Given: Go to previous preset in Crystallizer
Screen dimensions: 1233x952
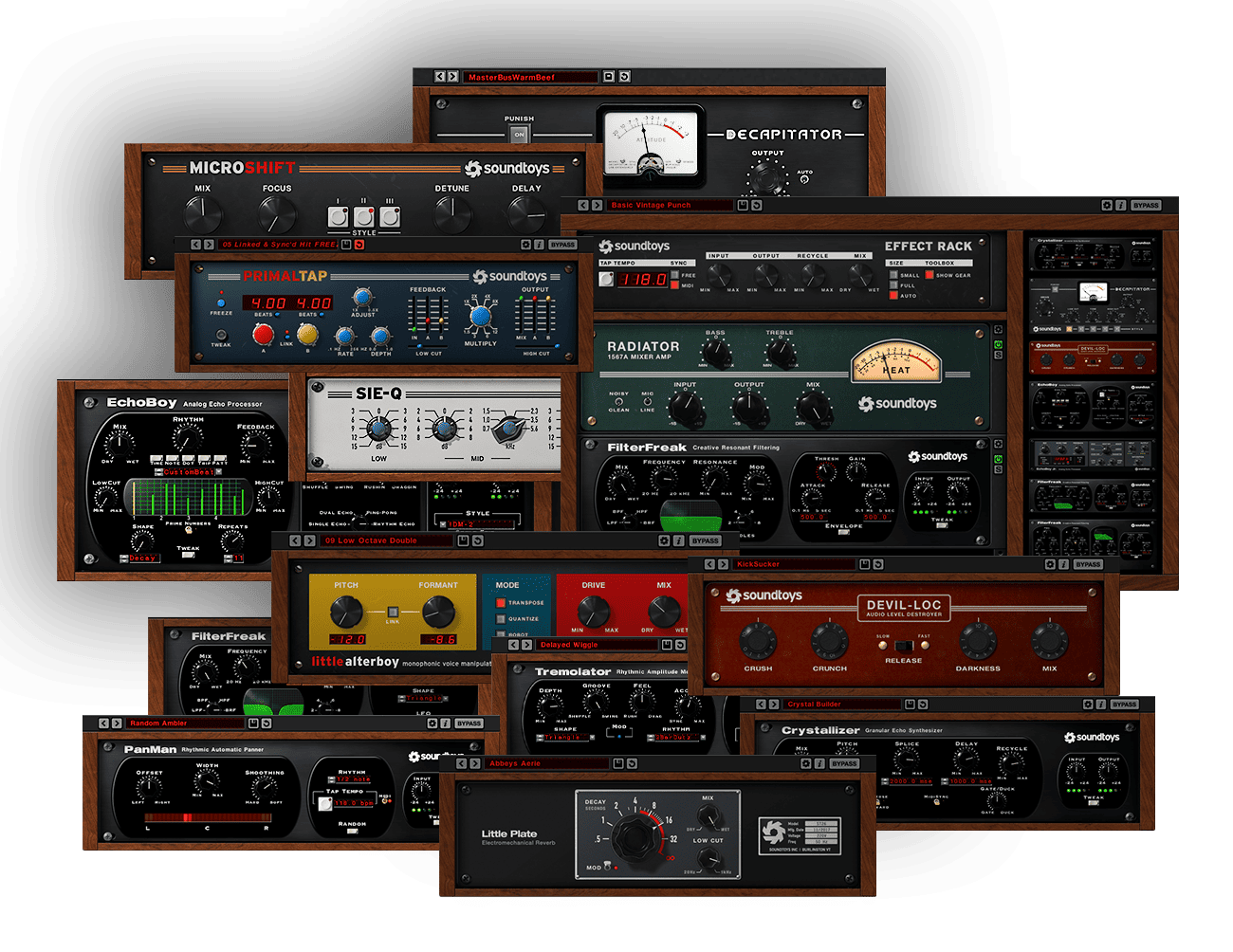Looking at the screenshot, I should pos(761,705).
